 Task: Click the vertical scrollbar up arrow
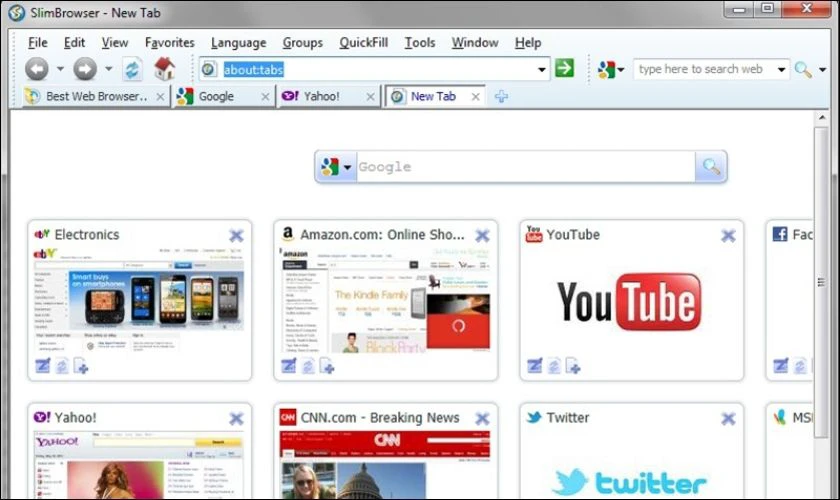(822, 118)
